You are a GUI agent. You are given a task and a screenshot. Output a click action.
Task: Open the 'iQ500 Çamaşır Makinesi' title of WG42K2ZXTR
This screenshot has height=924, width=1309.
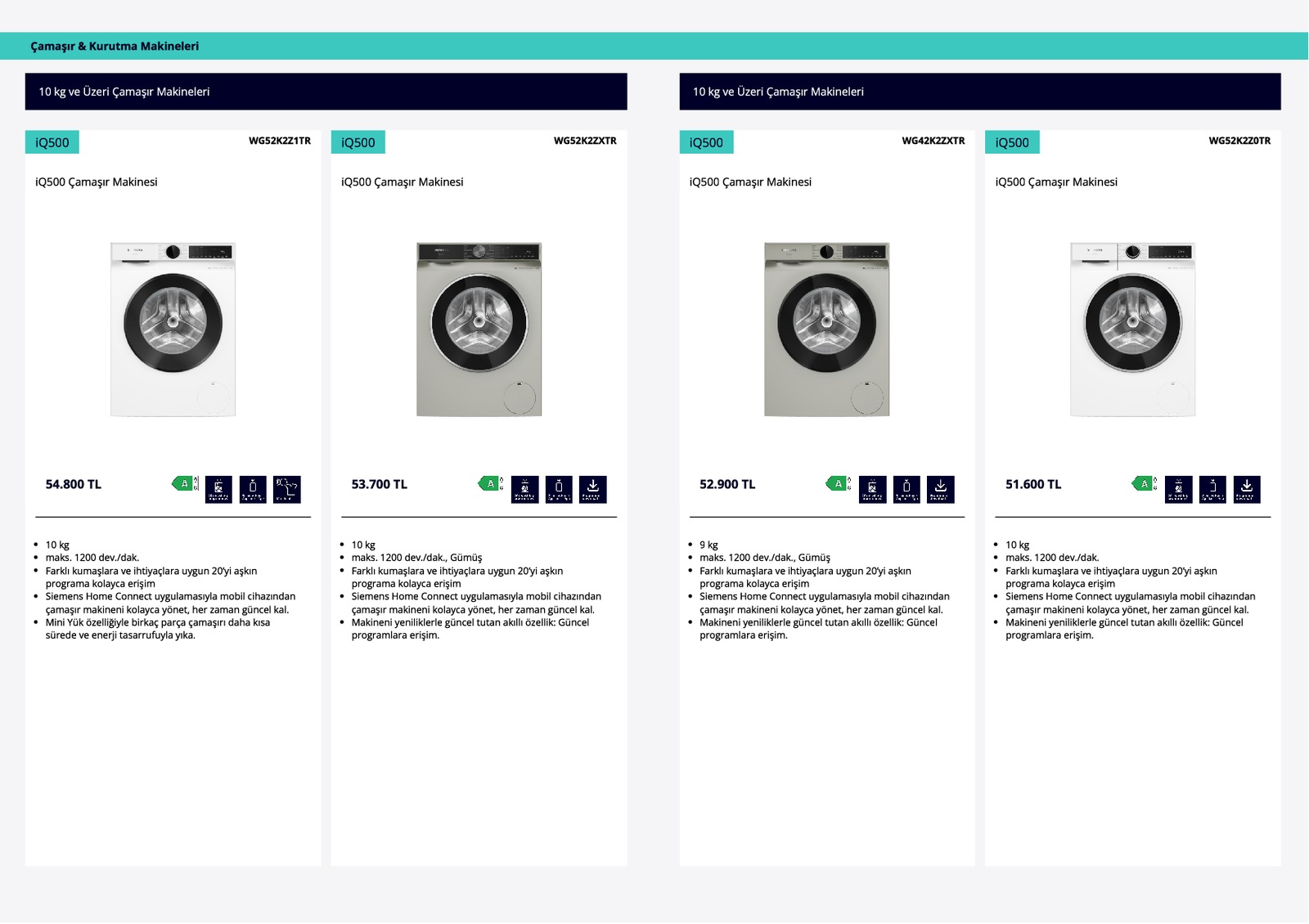pyautogui.click(x=751, y=182)
